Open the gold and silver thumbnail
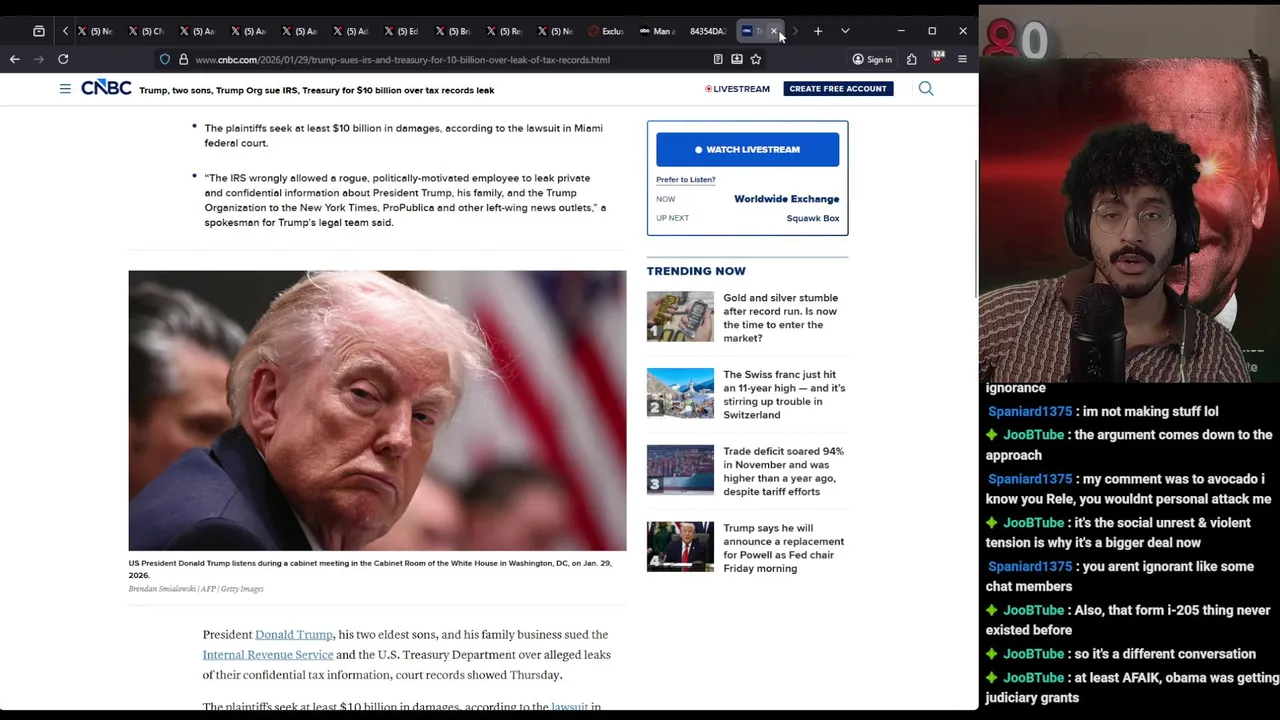Screen dimensions: 1280x720 click(680, 316)
